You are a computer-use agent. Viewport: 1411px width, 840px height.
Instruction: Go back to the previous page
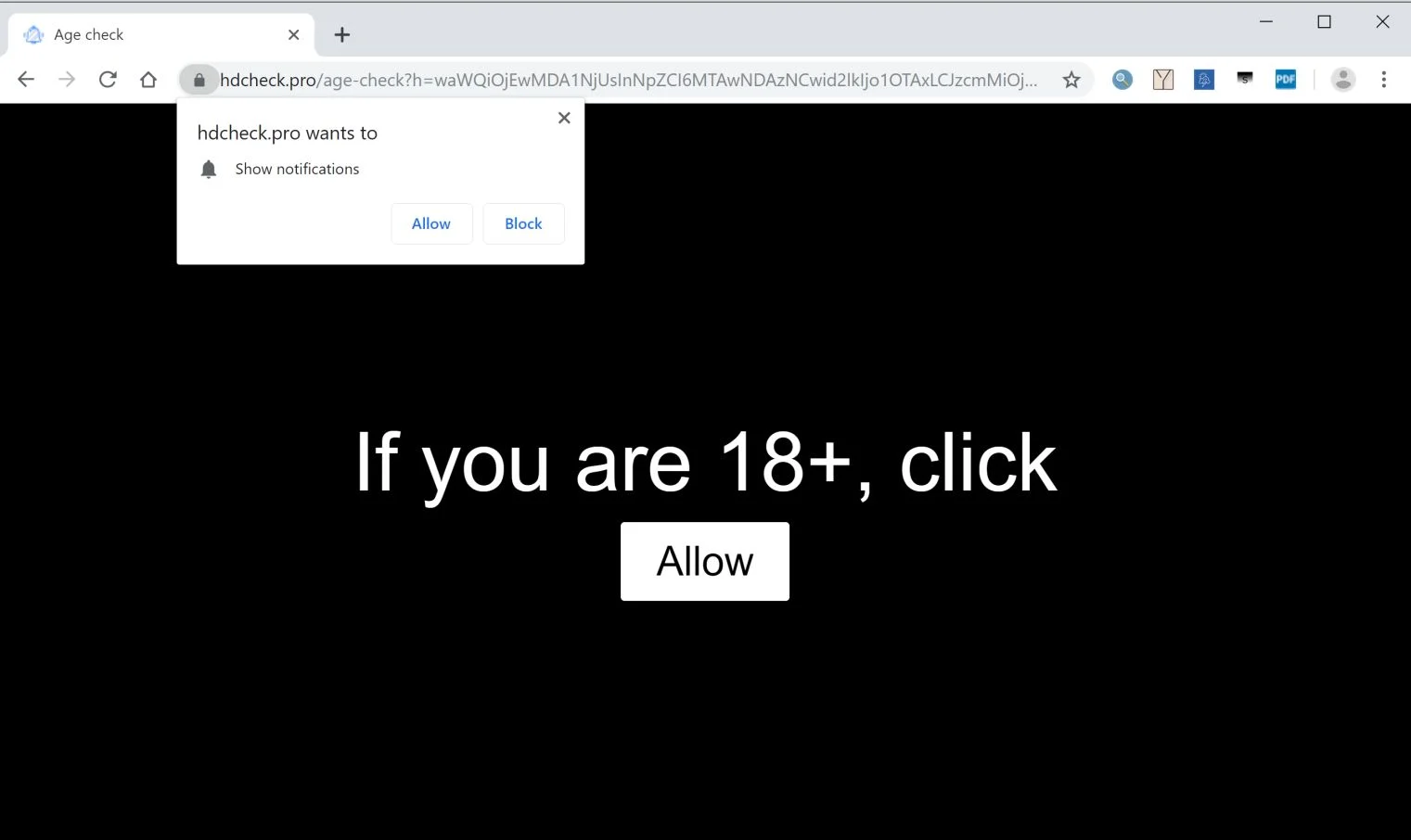[x=26, y=80]
